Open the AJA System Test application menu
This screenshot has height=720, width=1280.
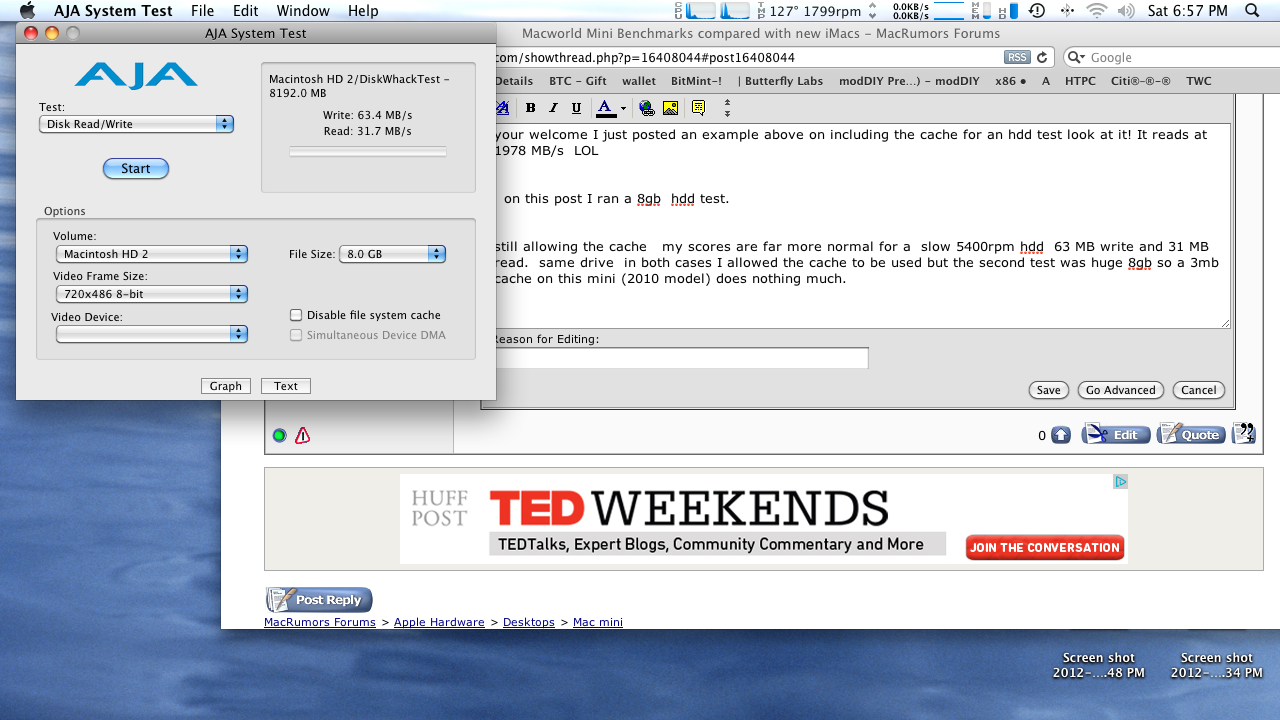113,11
